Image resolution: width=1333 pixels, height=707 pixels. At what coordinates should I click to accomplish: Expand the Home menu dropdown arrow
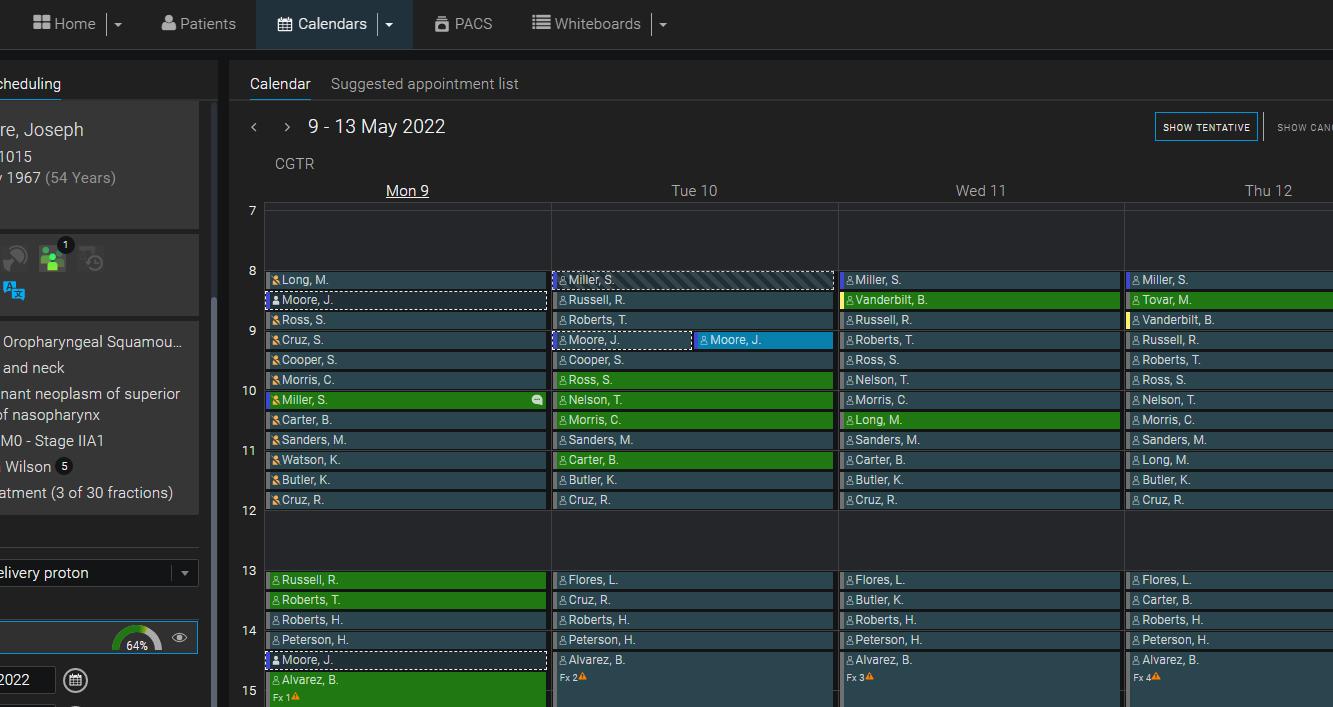118,24
